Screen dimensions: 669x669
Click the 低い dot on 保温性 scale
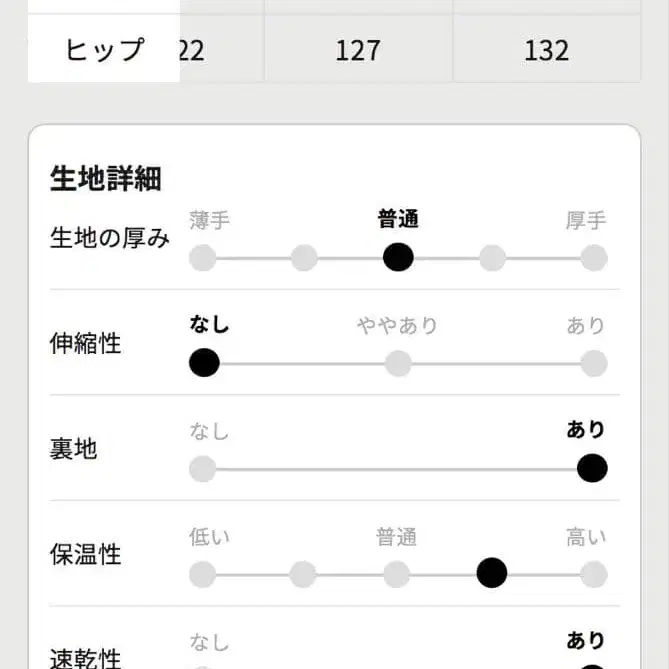pos(203,574)
